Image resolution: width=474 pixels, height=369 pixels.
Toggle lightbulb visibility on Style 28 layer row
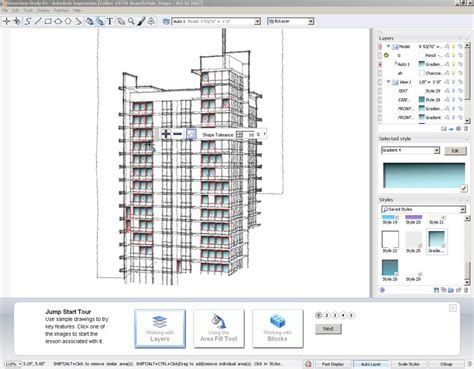pyautogui.click(x=453, y=100)
